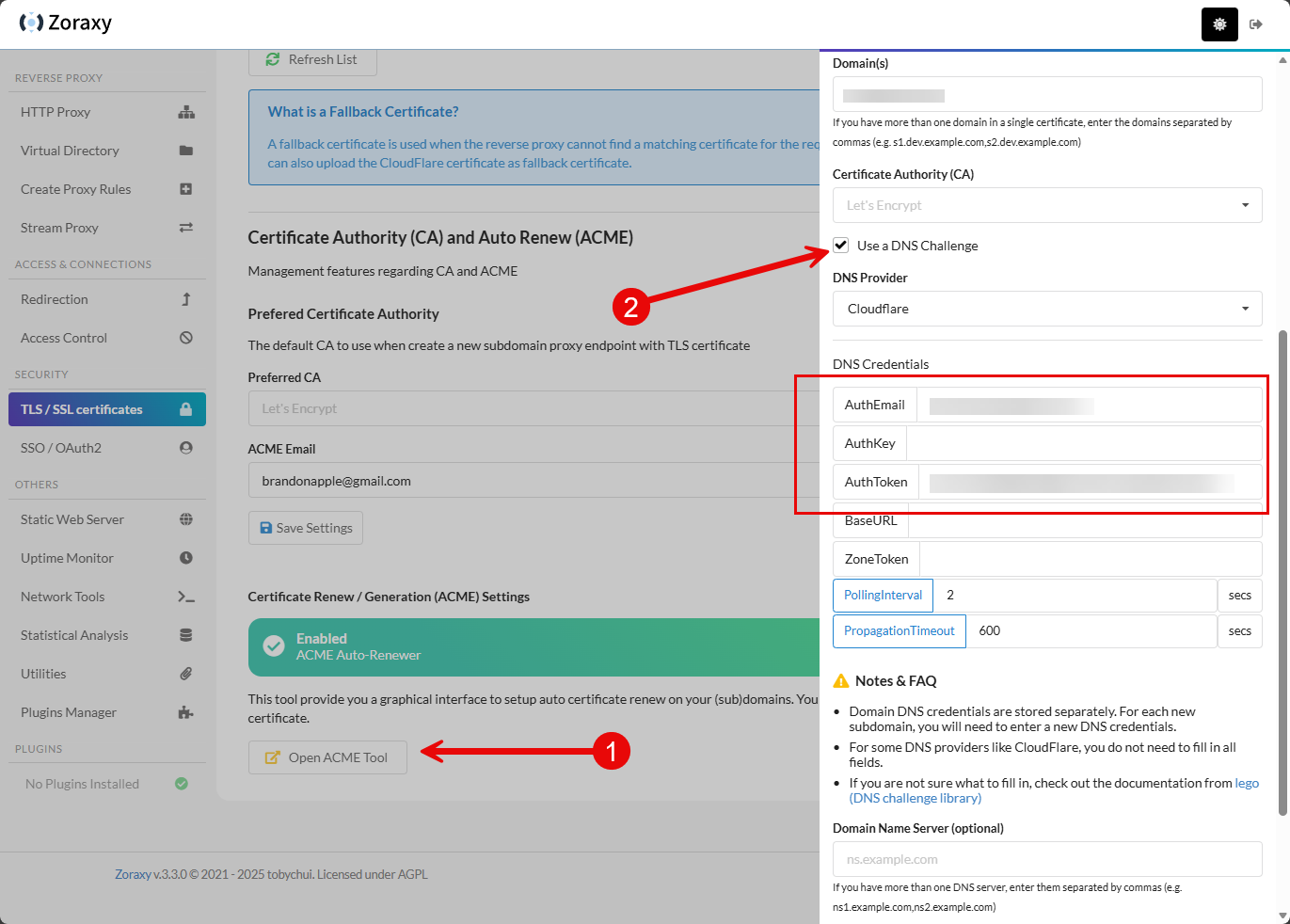1290x924 pixels.
Task: Click the Network Tools terminal icon
Action: tap(186, 597)
